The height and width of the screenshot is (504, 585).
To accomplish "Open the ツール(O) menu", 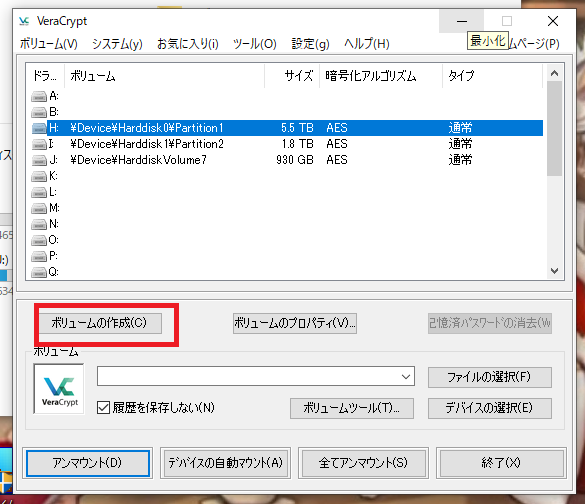I will point(254,44).
